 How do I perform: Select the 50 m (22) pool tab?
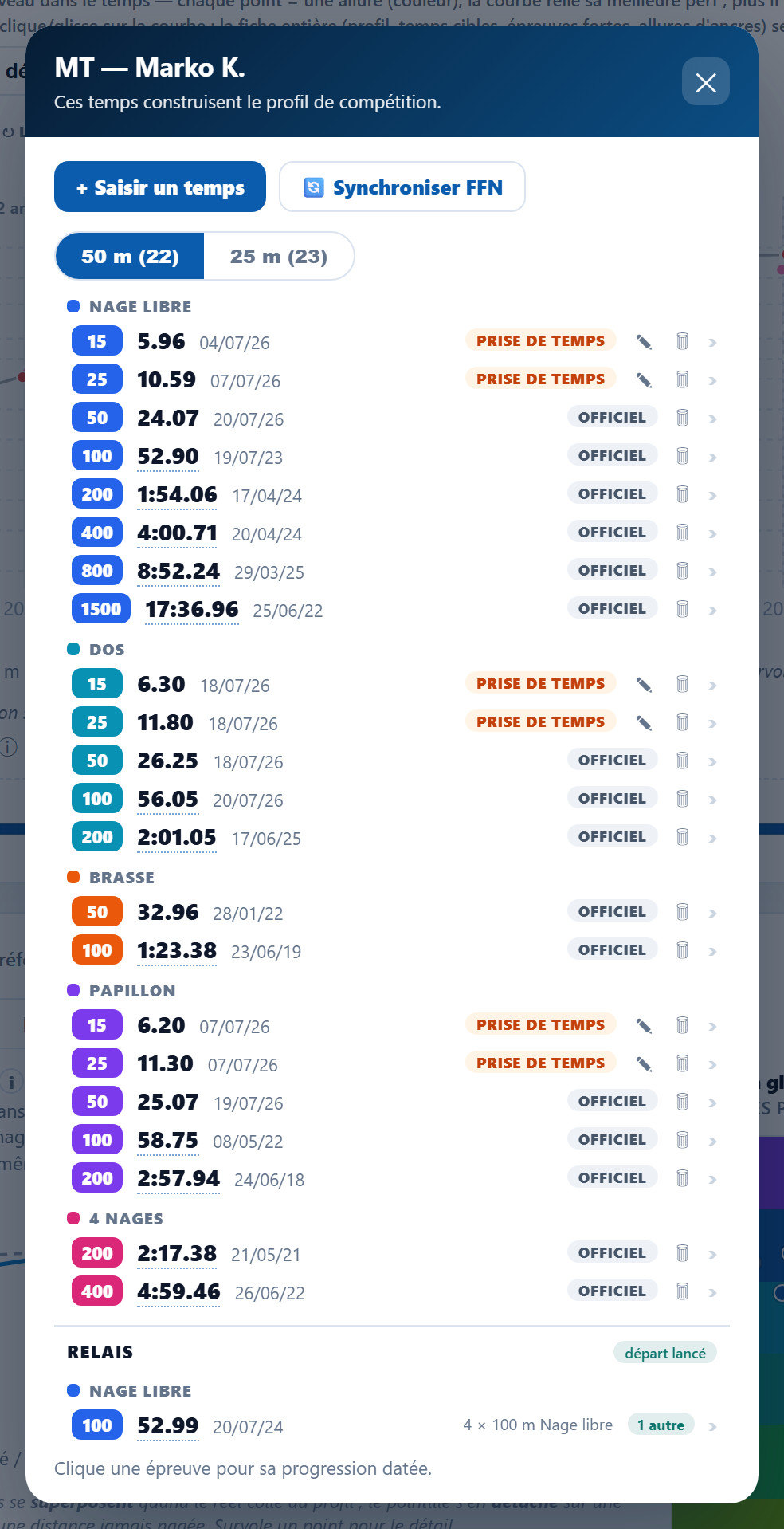coord(130,257)
